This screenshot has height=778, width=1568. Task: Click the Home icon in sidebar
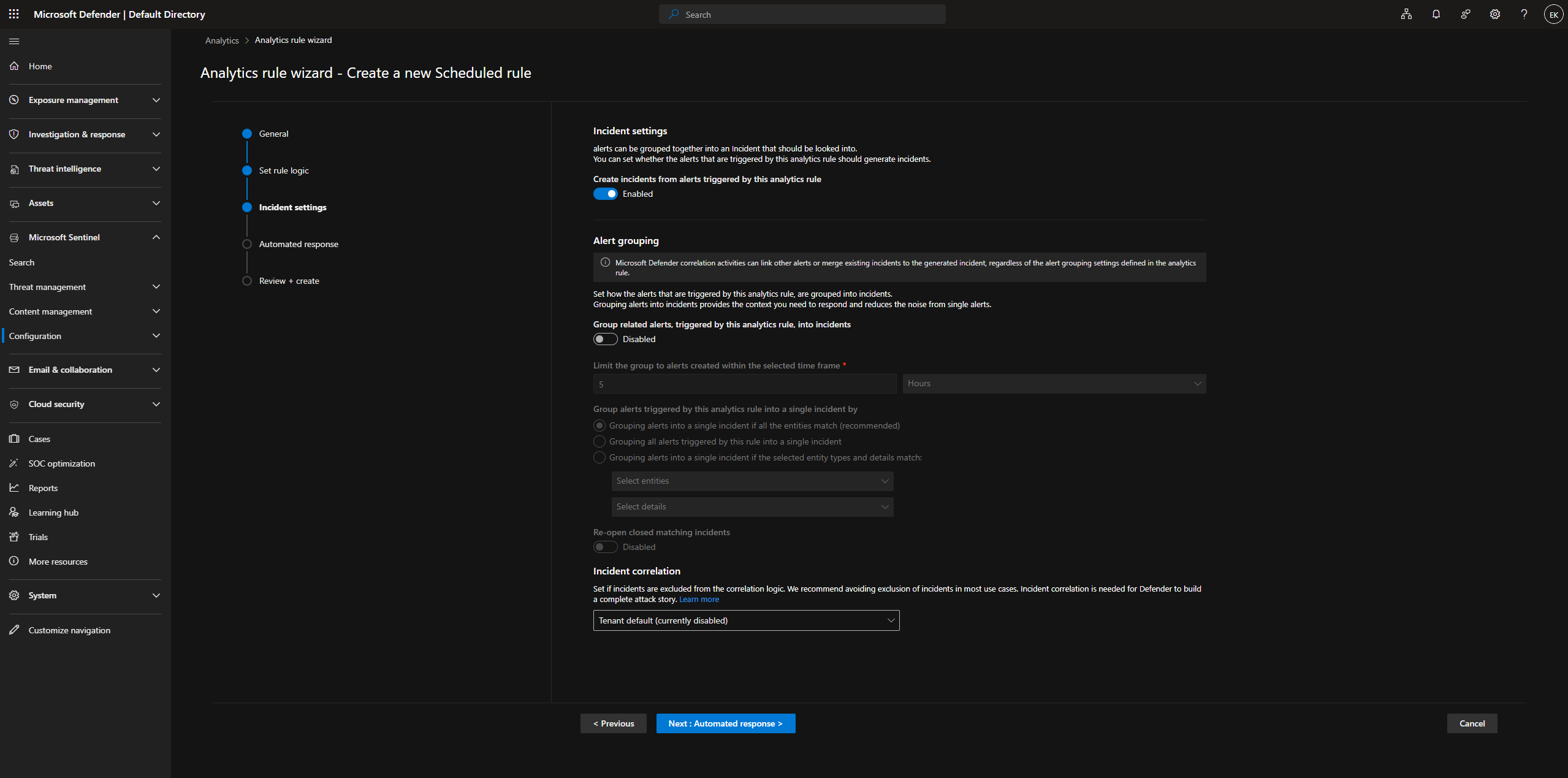14,66
